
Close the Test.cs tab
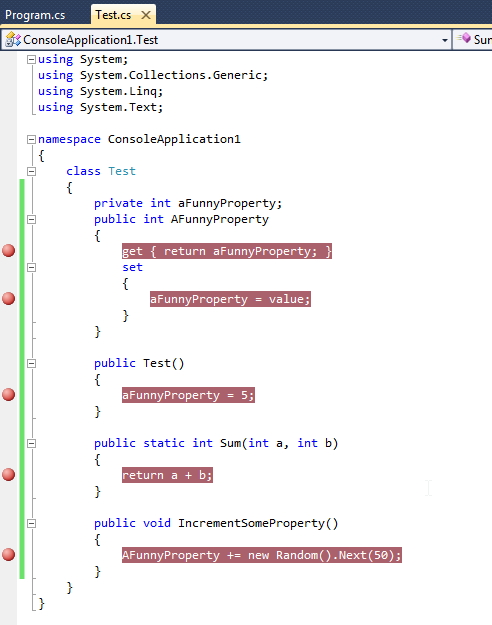coord(146,15)
